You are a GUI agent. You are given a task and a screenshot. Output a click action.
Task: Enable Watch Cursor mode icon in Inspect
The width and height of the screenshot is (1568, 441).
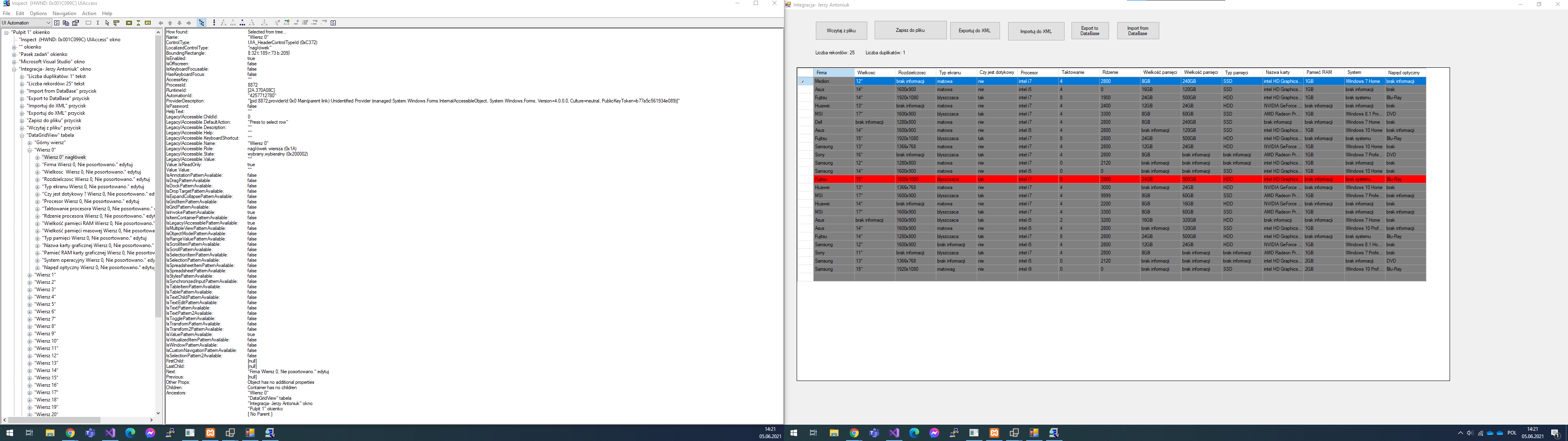click(x=108, y=23)
